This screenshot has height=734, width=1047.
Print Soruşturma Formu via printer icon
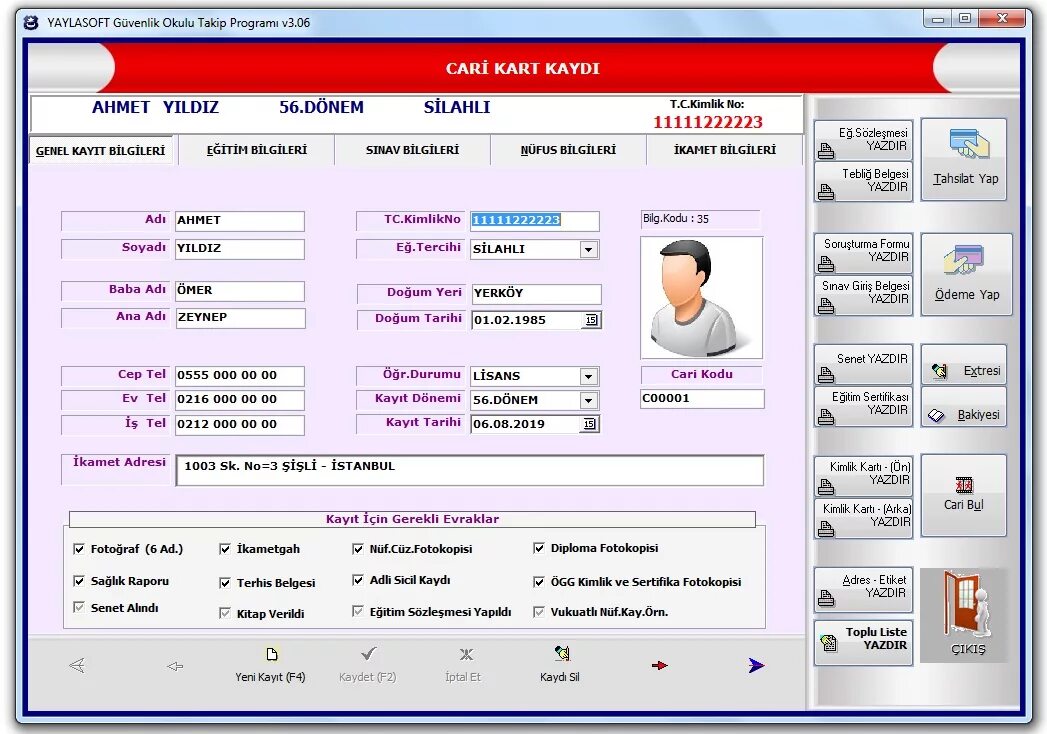(826, 264)
